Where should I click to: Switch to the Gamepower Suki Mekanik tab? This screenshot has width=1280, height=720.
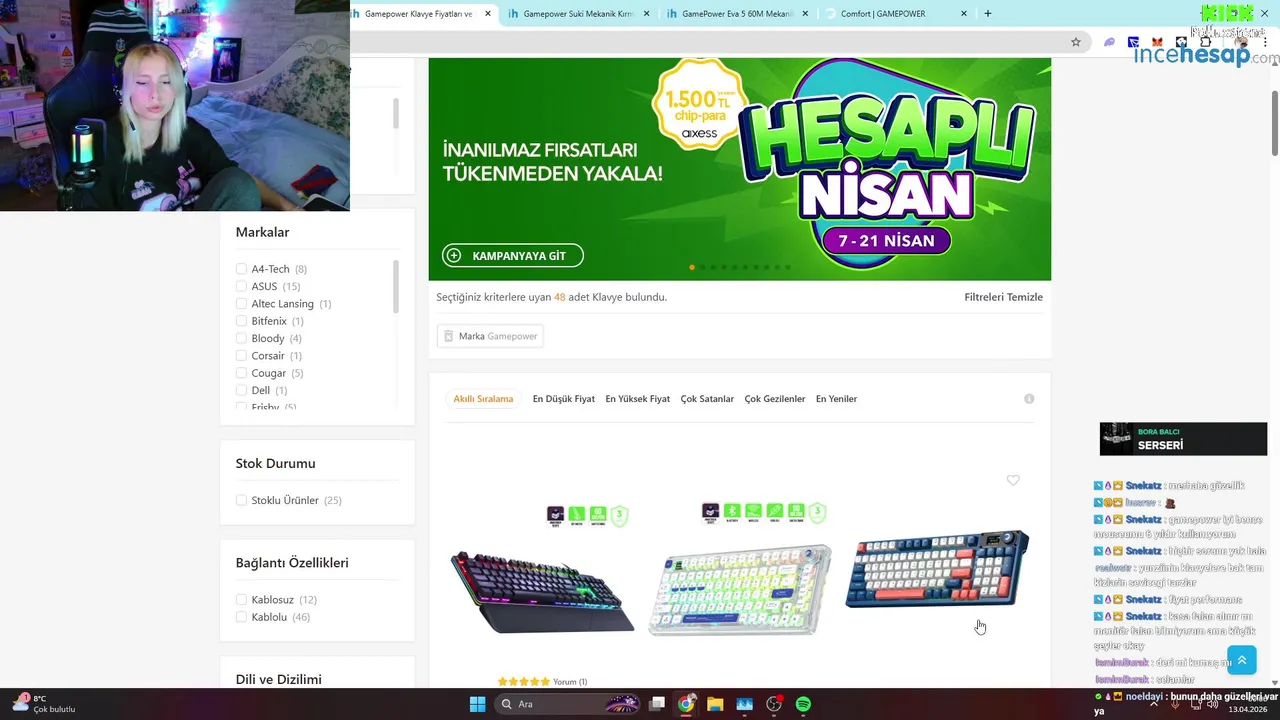coord(578,14)
